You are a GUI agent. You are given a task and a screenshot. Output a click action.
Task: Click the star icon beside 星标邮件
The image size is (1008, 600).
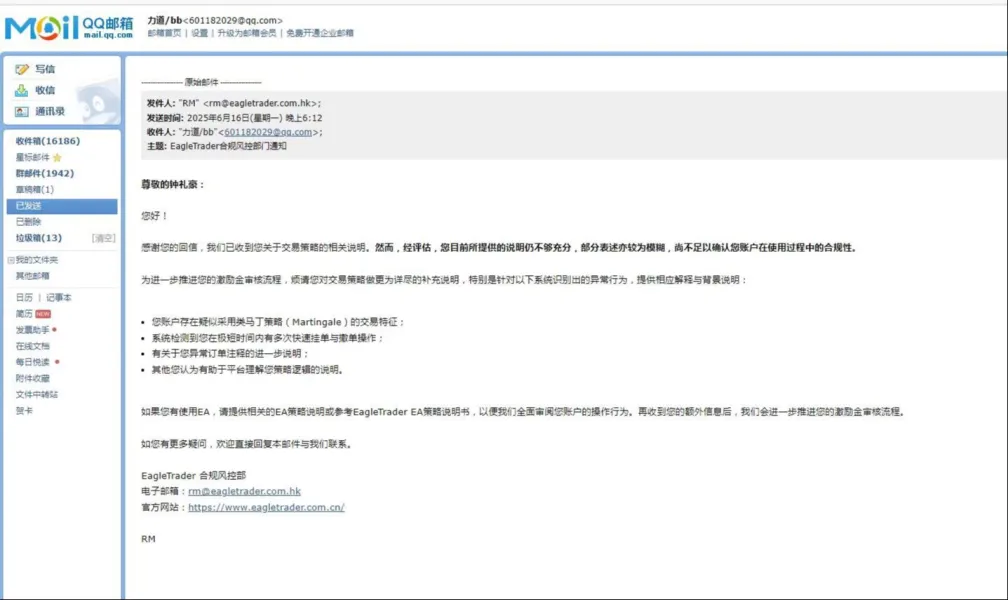[58, 157]
